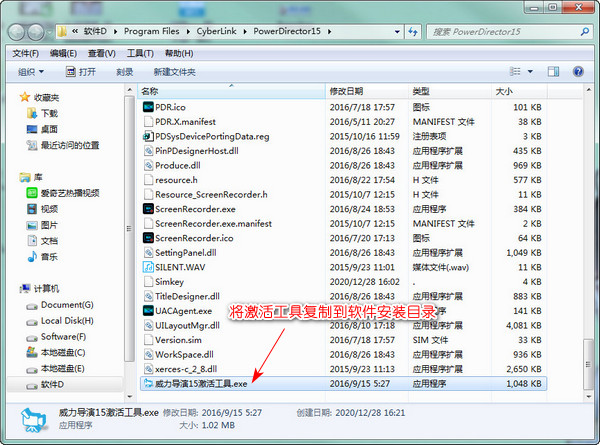Click the 打开 toolbar button
Viewport: 600px width, 445px height.
pyautogui.click(x=81, y=72)
